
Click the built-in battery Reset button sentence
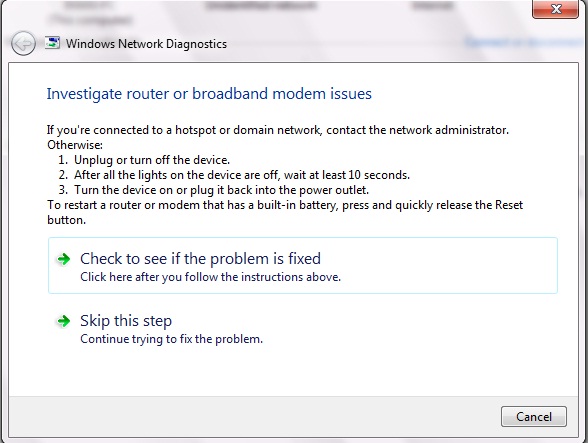[x=285, y=212]
